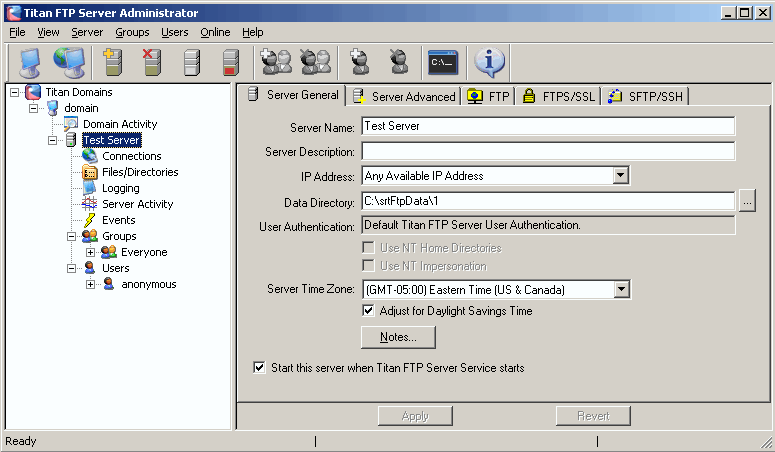Click the browse button beside Data Directory

click(747, 201)
